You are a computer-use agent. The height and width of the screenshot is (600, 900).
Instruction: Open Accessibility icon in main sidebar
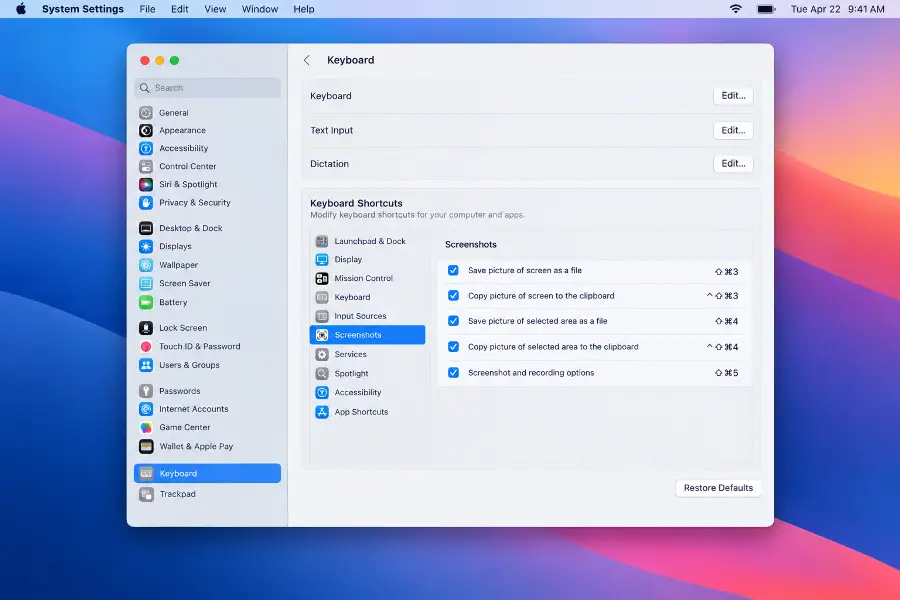pos(146,148)
